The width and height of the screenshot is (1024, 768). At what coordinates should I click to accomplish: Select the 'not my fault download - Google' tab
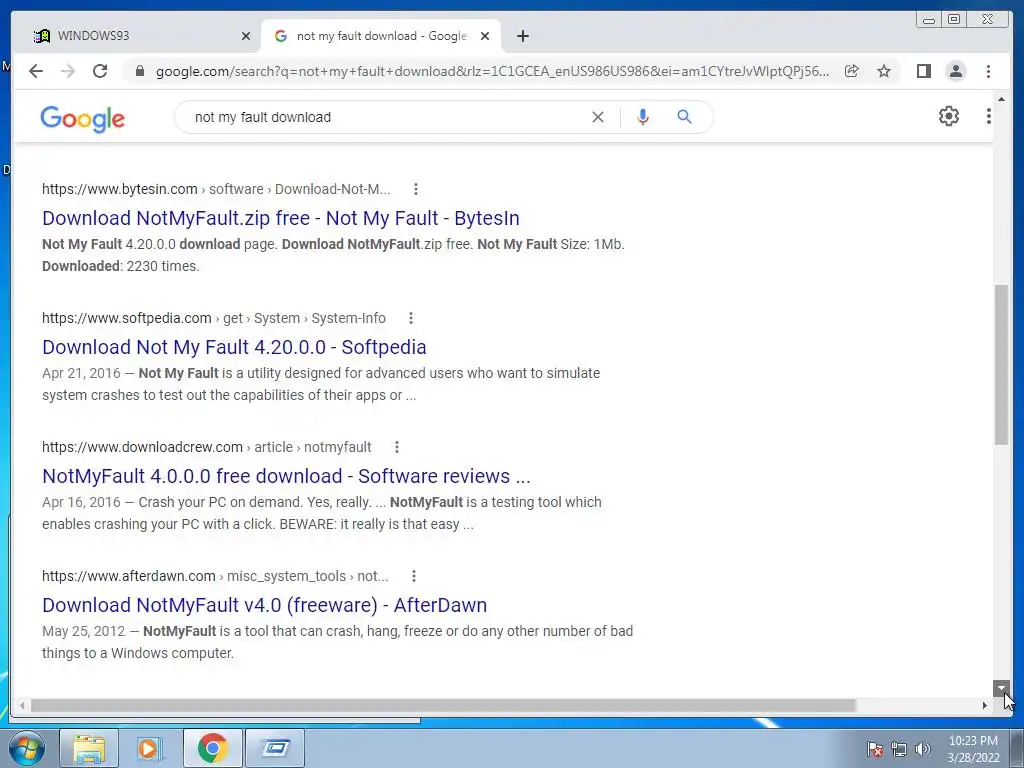tap(381, 36)
